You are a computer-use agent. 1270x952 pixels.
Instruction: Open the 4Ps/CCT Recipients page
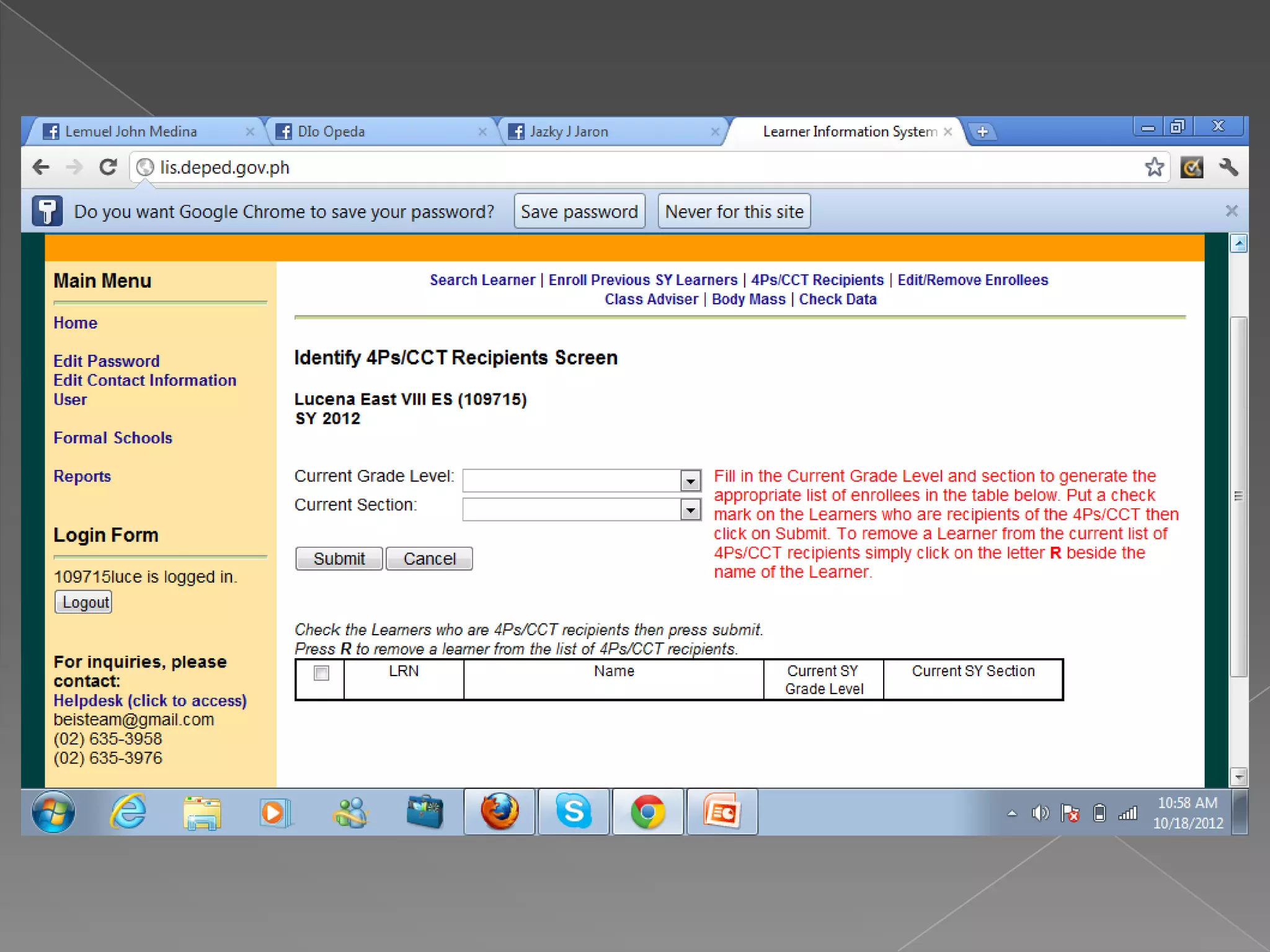pyautogui.click(x=817, y=280)
